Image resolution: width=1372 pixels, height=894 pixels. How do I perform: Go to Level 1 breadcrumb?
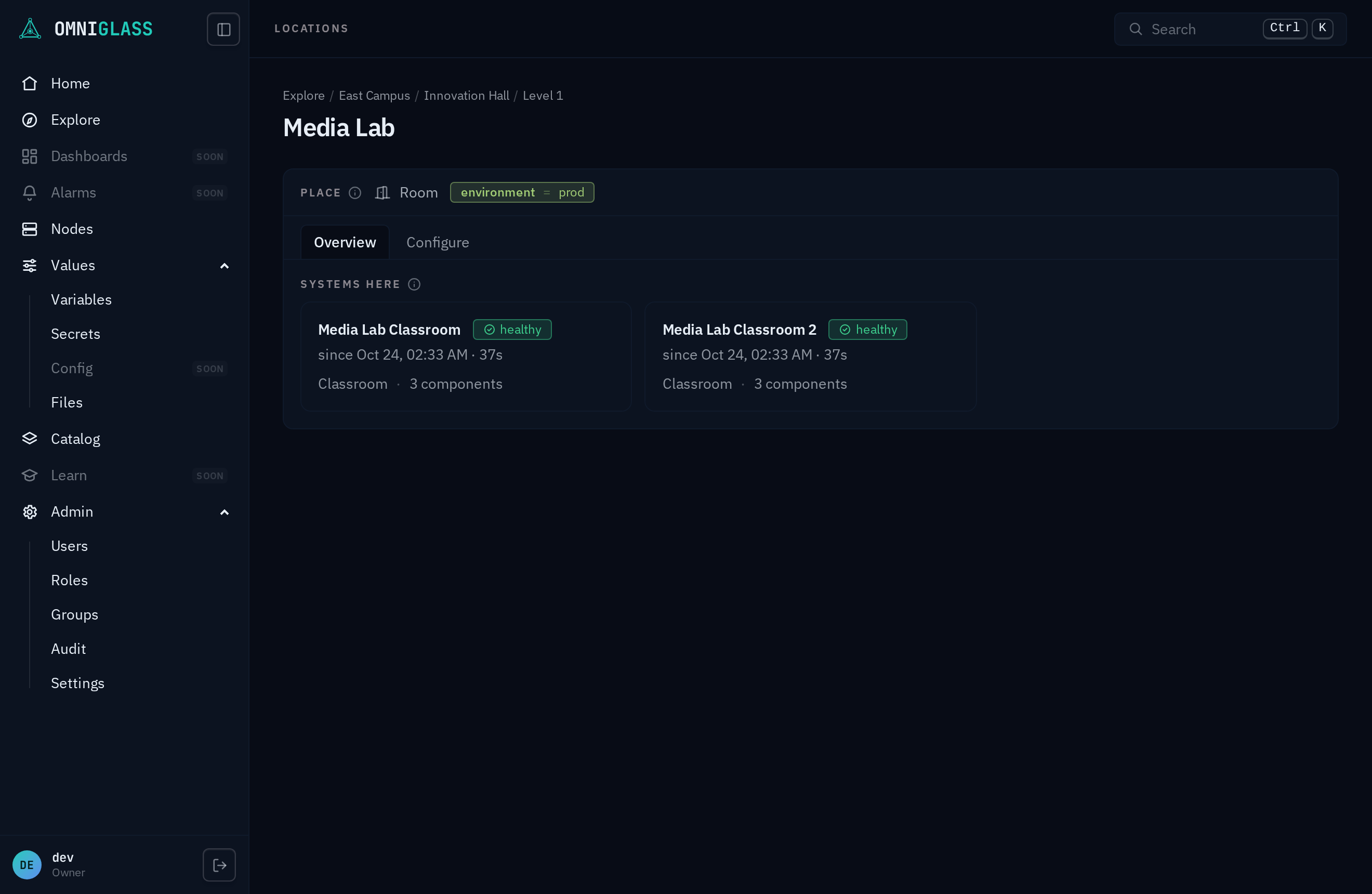point(543,96)
